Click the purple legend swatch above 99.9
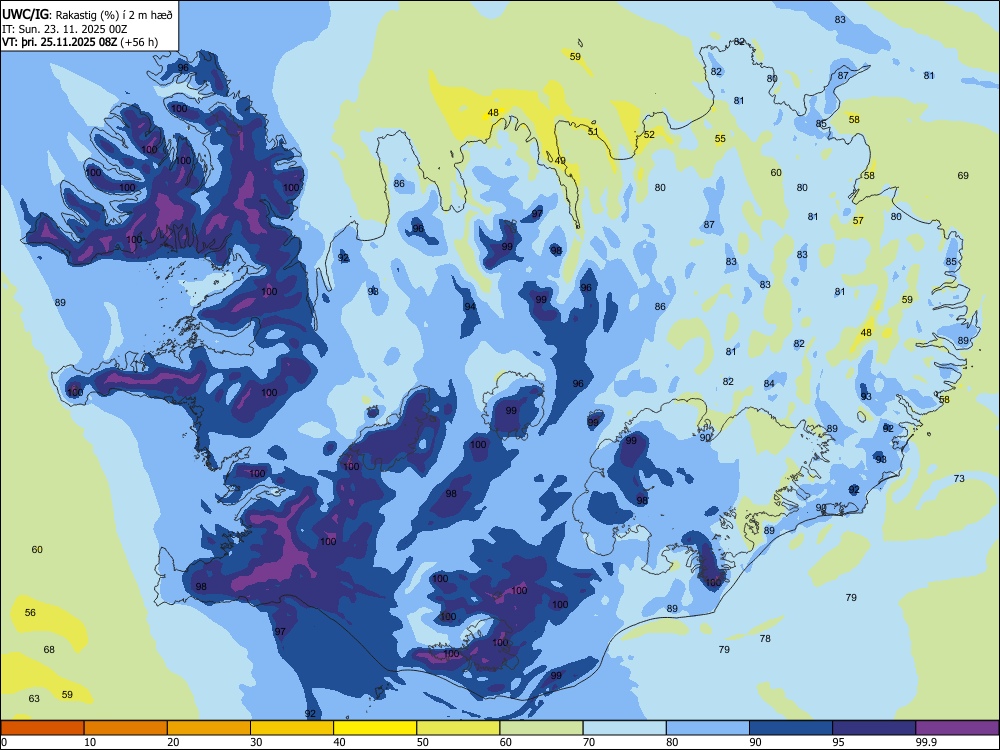 pos(957,728)
